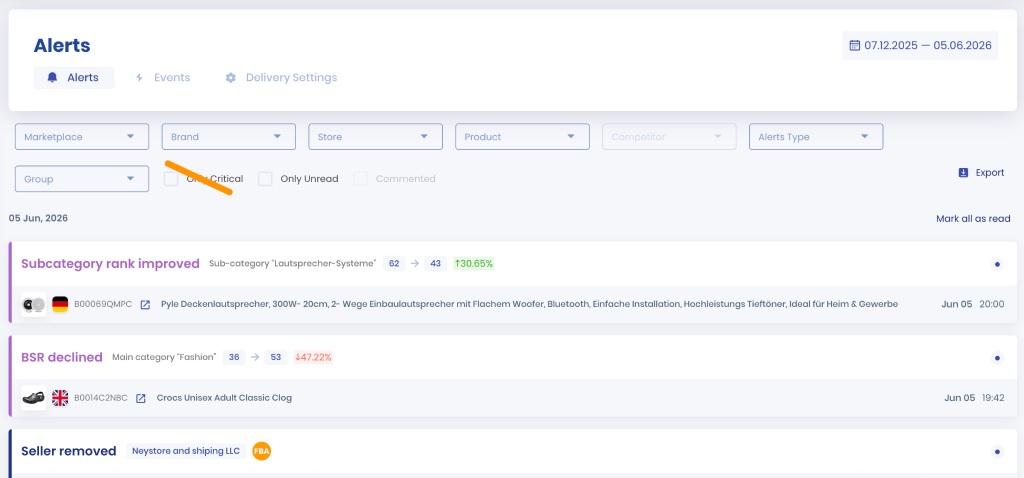
Task: Open the Store filter dropdown
Action: 376,137
